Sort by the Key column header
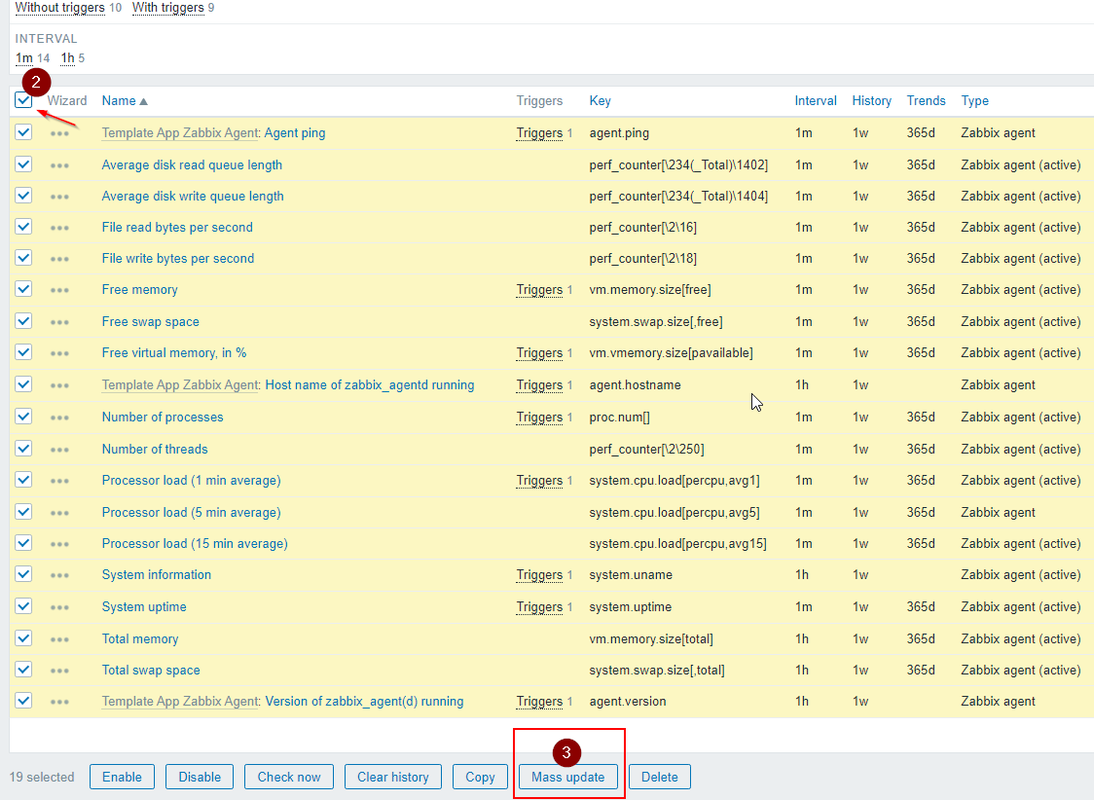This screenshot has height=800, width=1094. point(600,100)
